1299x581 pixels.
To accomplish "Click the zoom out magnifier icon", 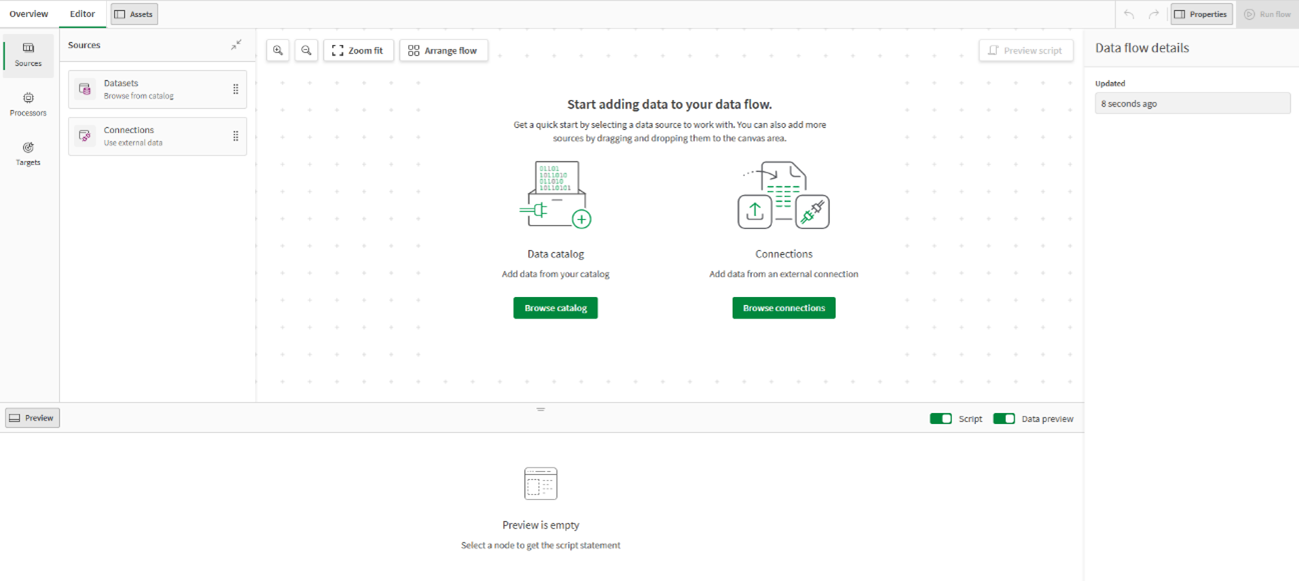I will (x=307, y=50).
